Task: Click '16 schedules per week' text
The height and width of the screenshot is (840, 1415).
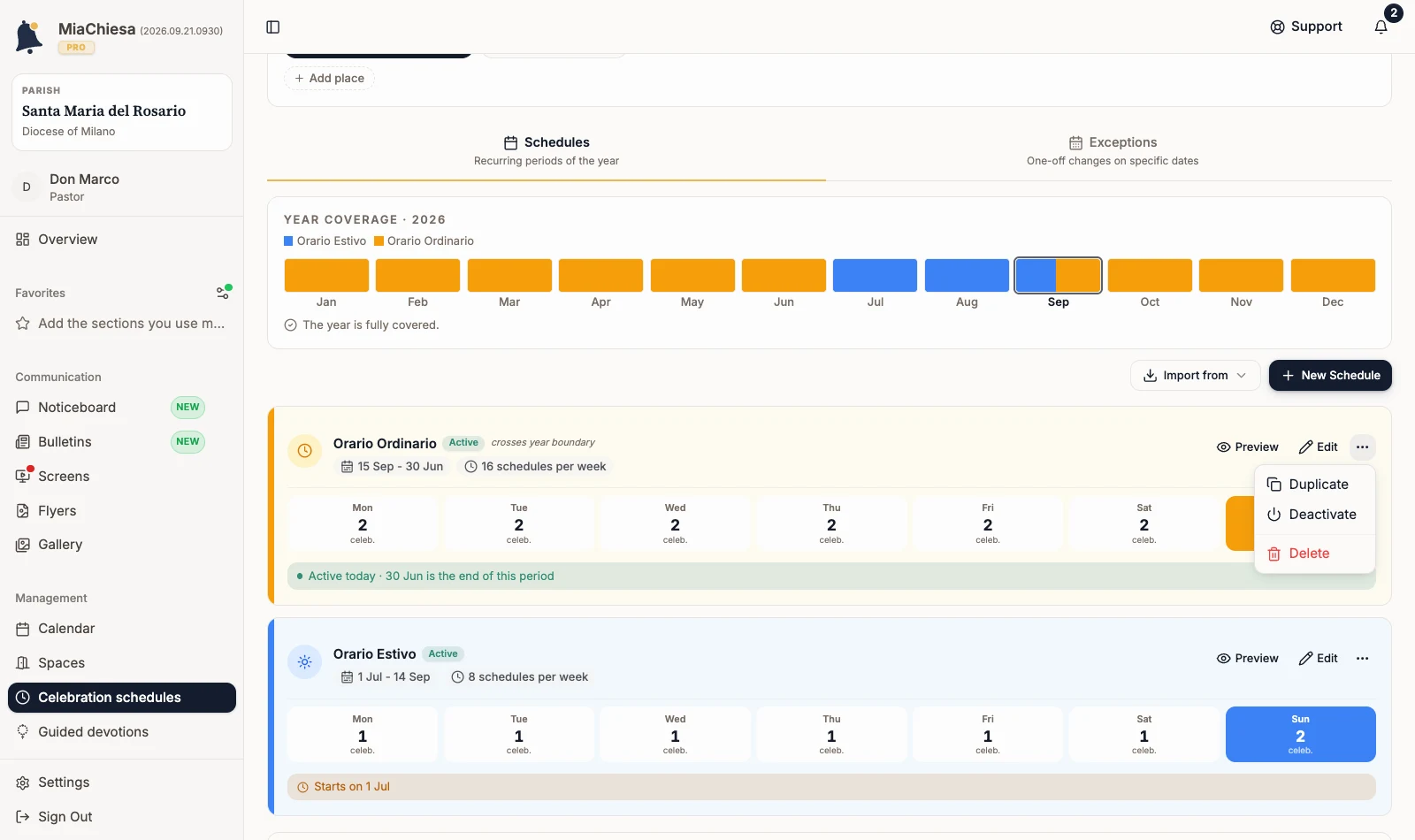Action: [x=543, y=467]
